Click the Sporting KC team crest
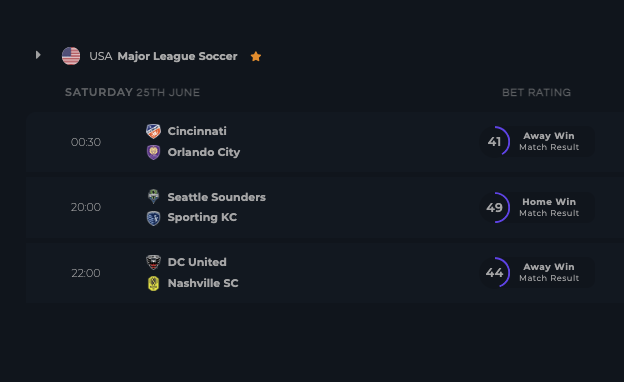The image size is (624, 382). pos(153,218)
